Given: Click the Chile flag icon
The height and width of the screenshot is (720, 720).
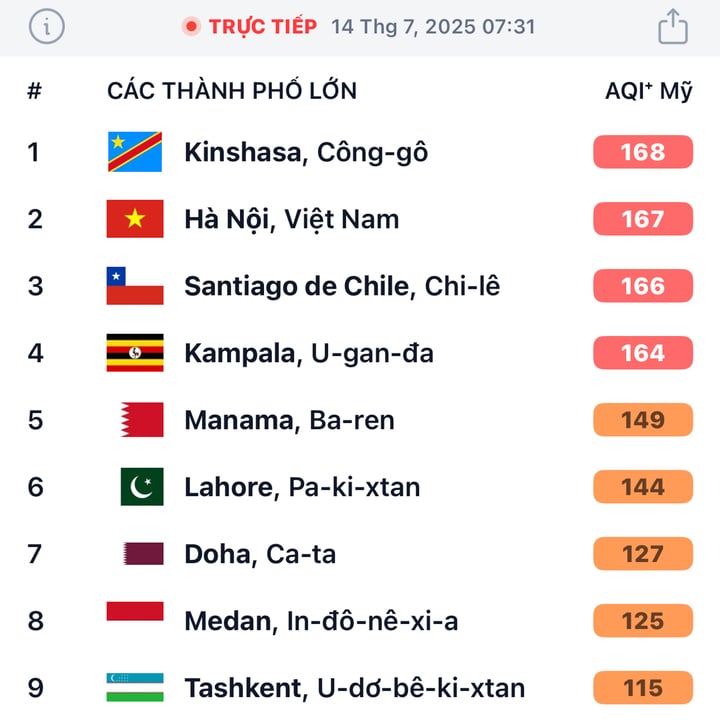Looking at the screenshot, I should (x=135, y=286).
